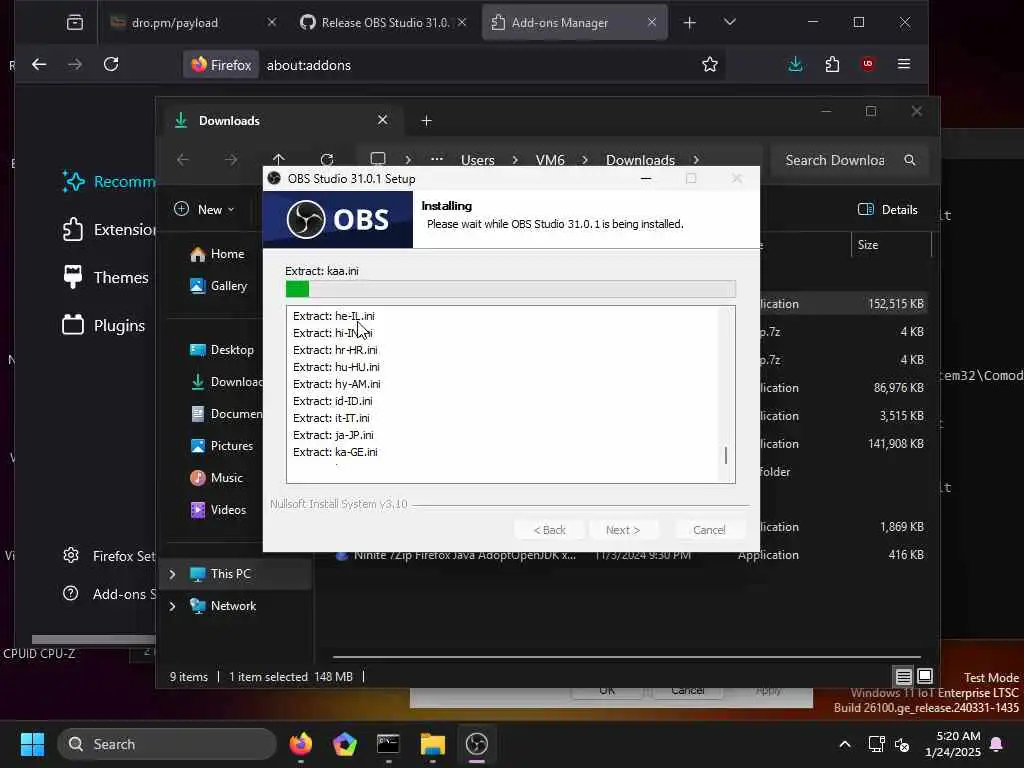
Task: Open the New item dropdown
Action: [x=204, y=209]
